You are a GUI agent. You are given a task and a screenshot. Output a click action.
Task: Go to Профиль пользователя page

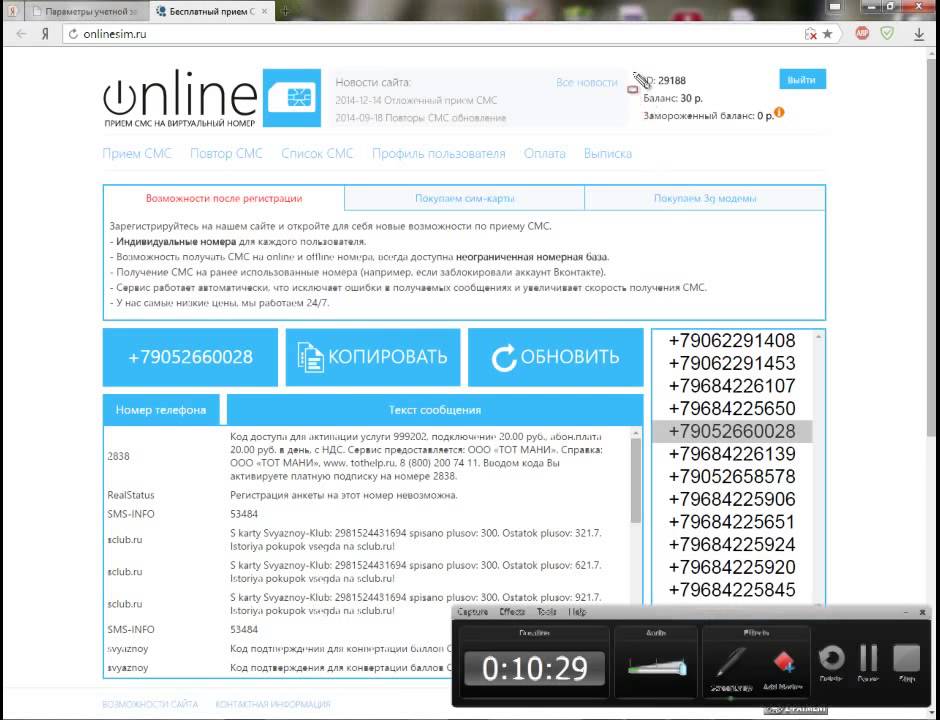439,153
